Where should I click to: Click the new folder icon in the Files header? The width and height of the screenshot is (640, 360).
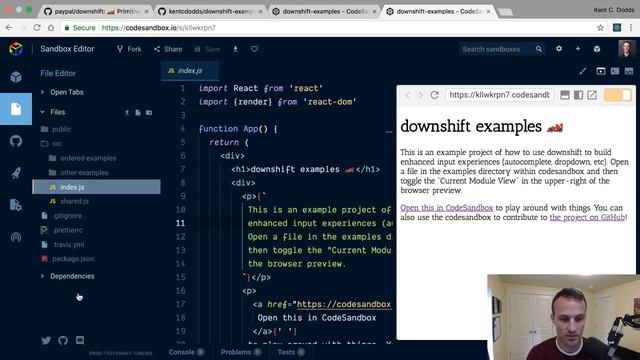pos(149,112)
